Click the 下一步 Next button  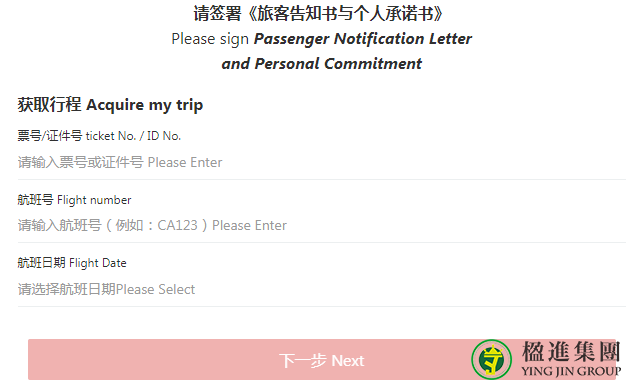322,360
